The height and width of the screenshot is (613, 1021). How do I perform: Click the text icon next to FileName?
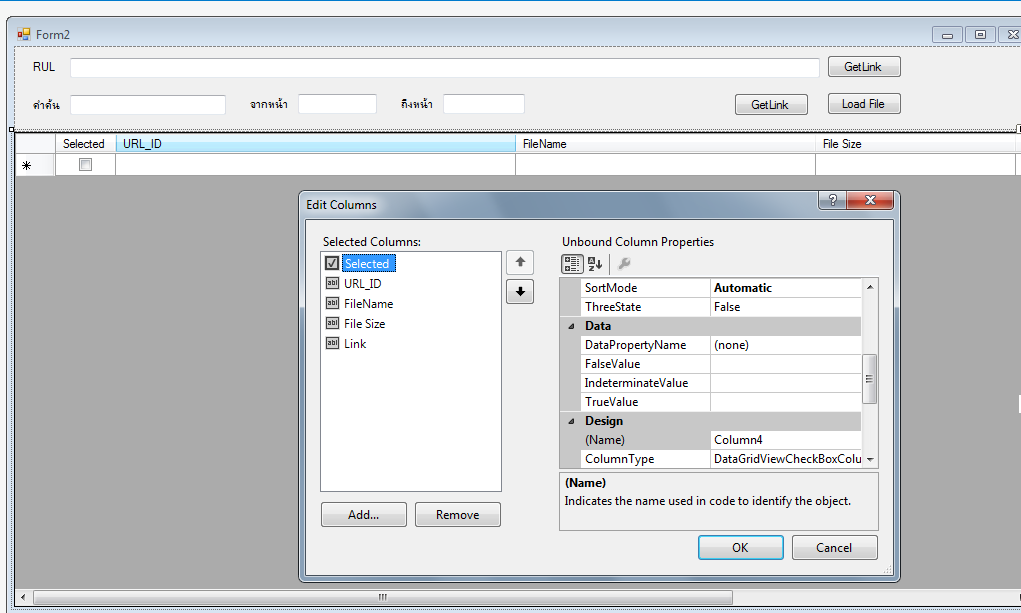tap(332, 304)
